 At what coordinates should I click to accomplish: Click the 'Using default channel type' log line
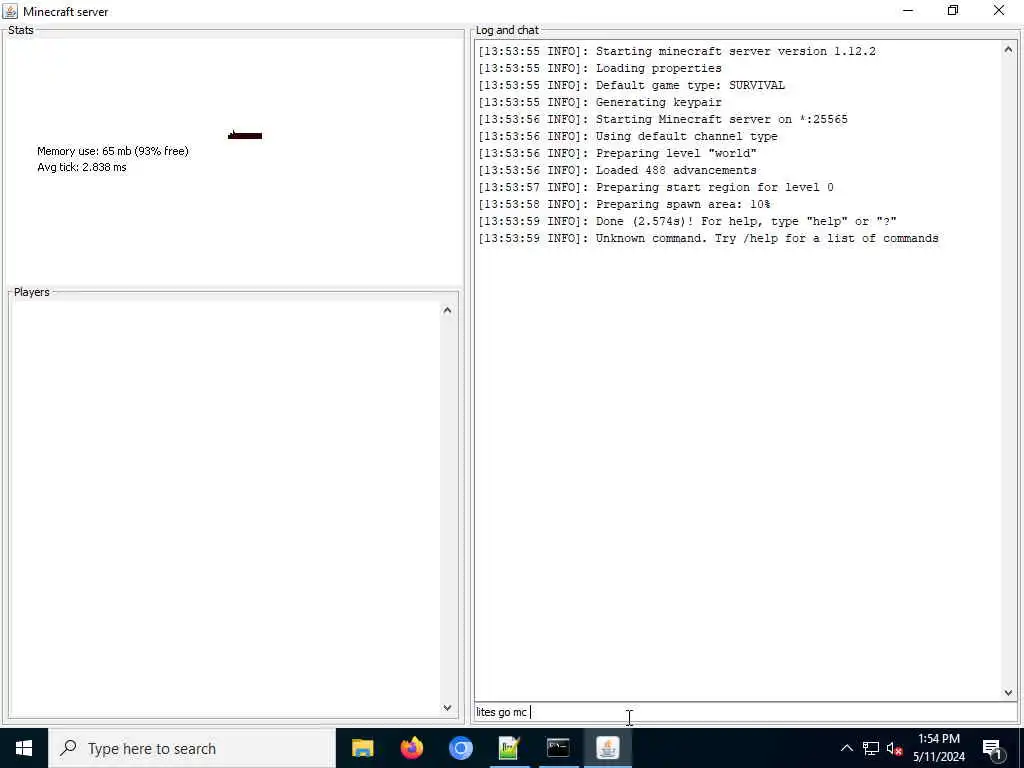(x=628, y=136)
